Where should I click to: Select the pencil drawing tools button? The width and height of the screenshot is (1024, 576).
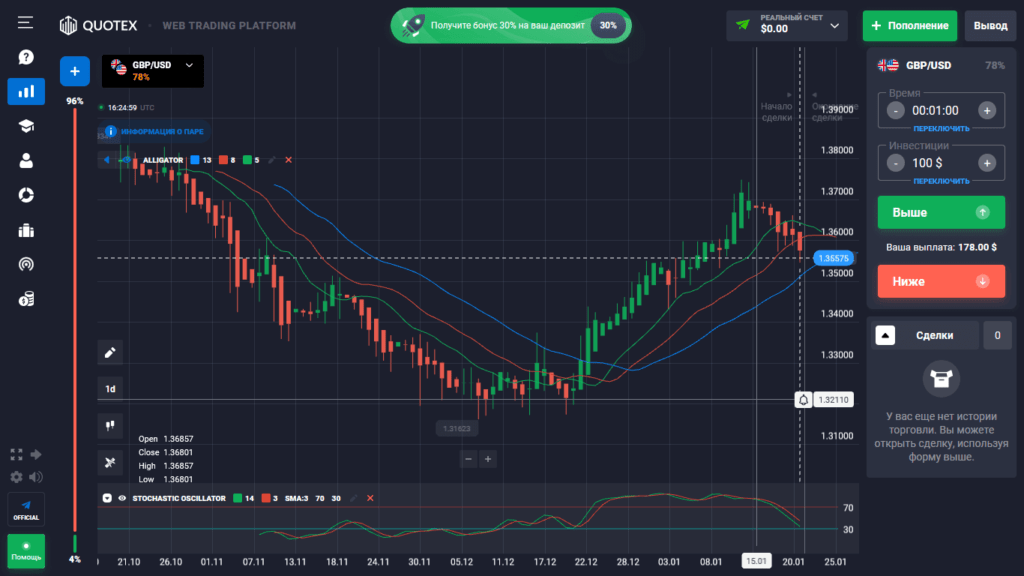[x=110, y=352]
